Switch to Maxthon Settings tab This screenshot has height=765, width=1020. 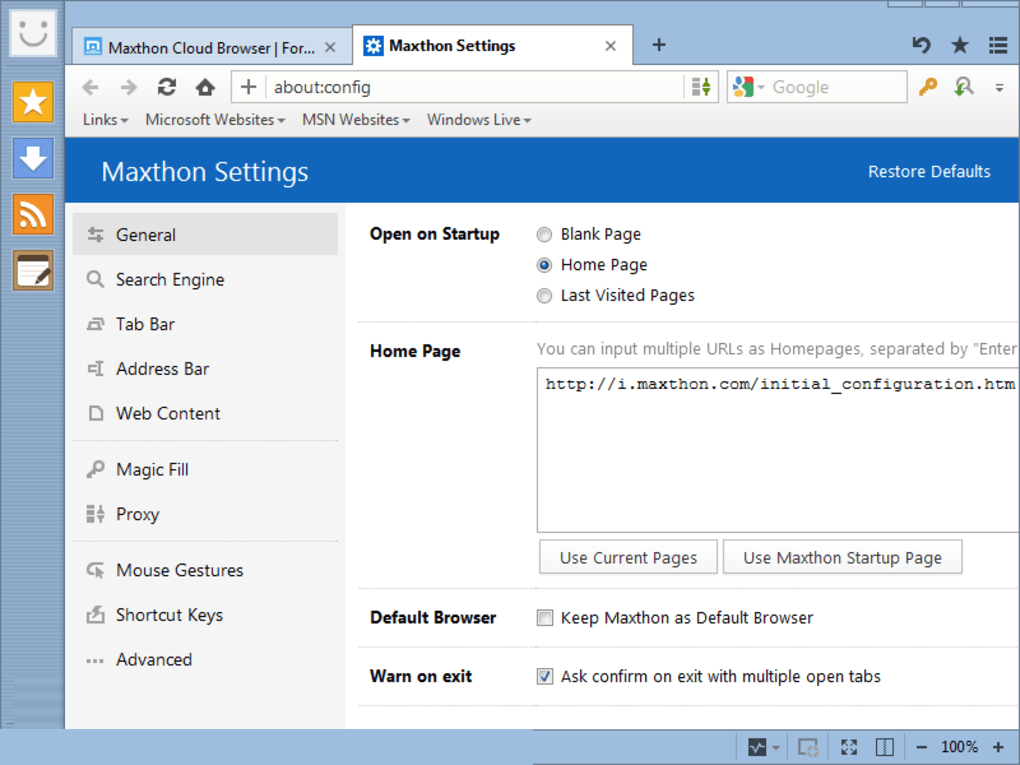point(492,46)
